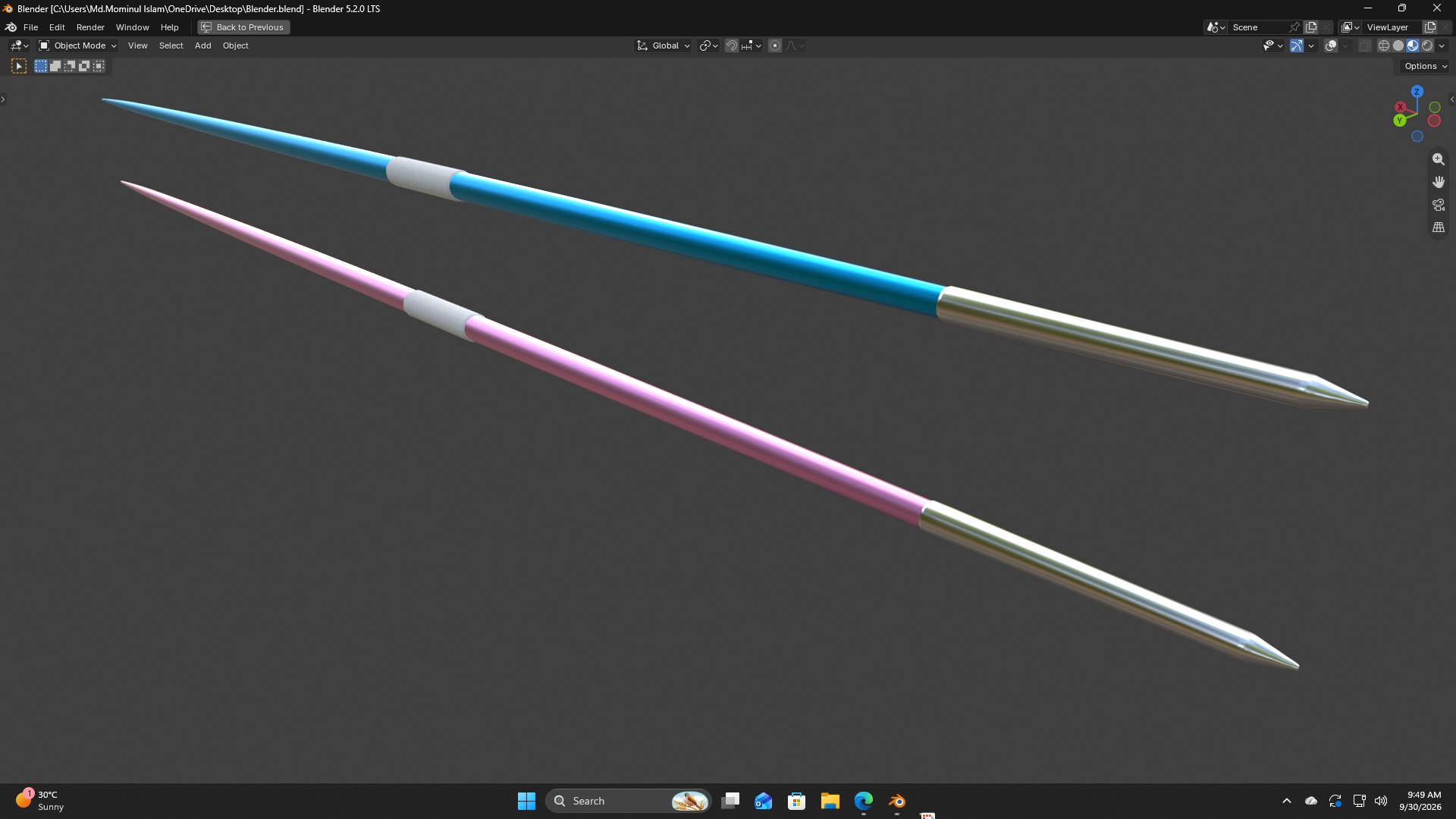Select the Select Box tool icon
This screenshot has width=1456, height=819.
coord(19,66)
